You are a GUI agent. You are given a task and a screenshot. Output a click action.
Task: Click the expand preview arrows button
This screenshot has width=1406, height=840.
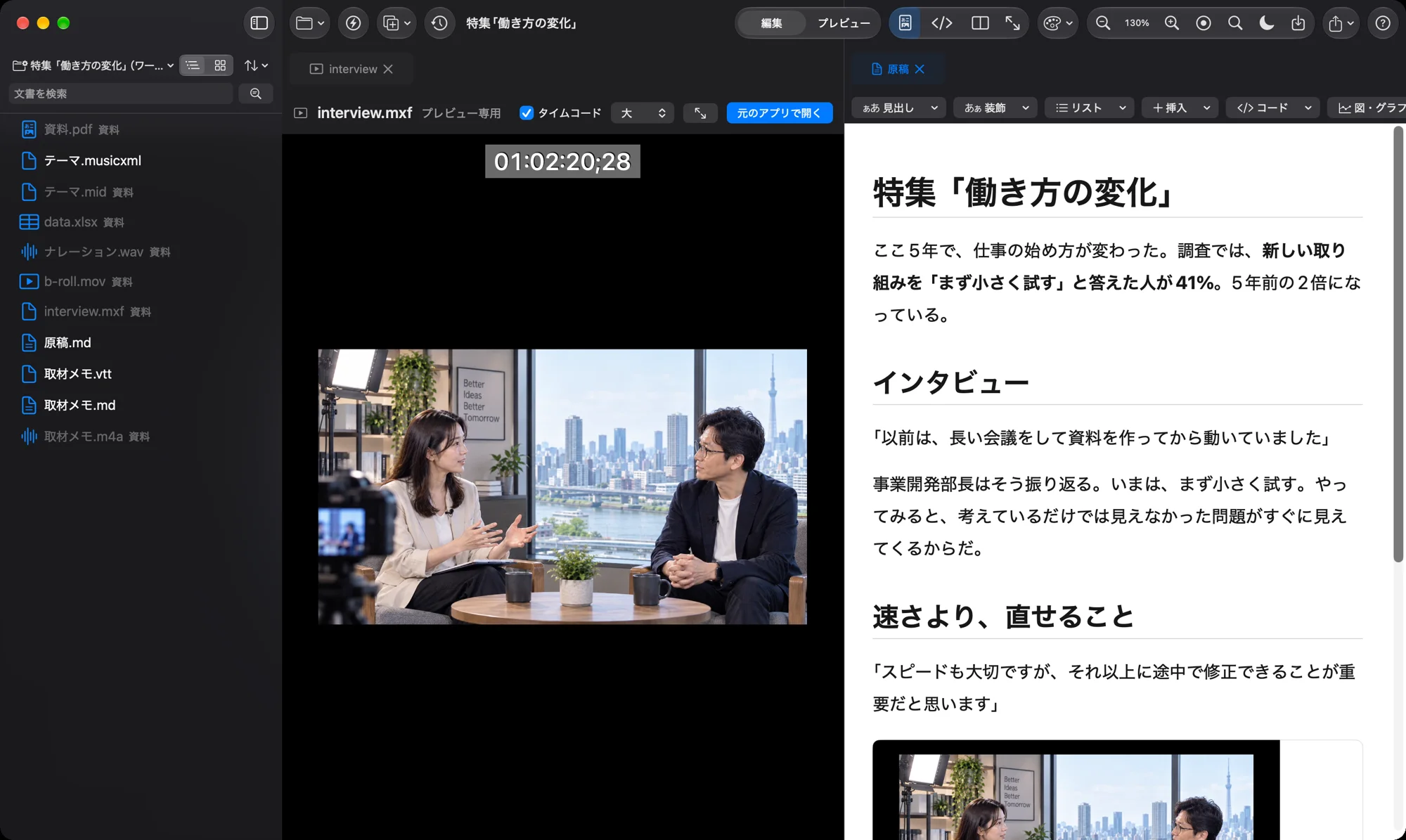point(700,113)
